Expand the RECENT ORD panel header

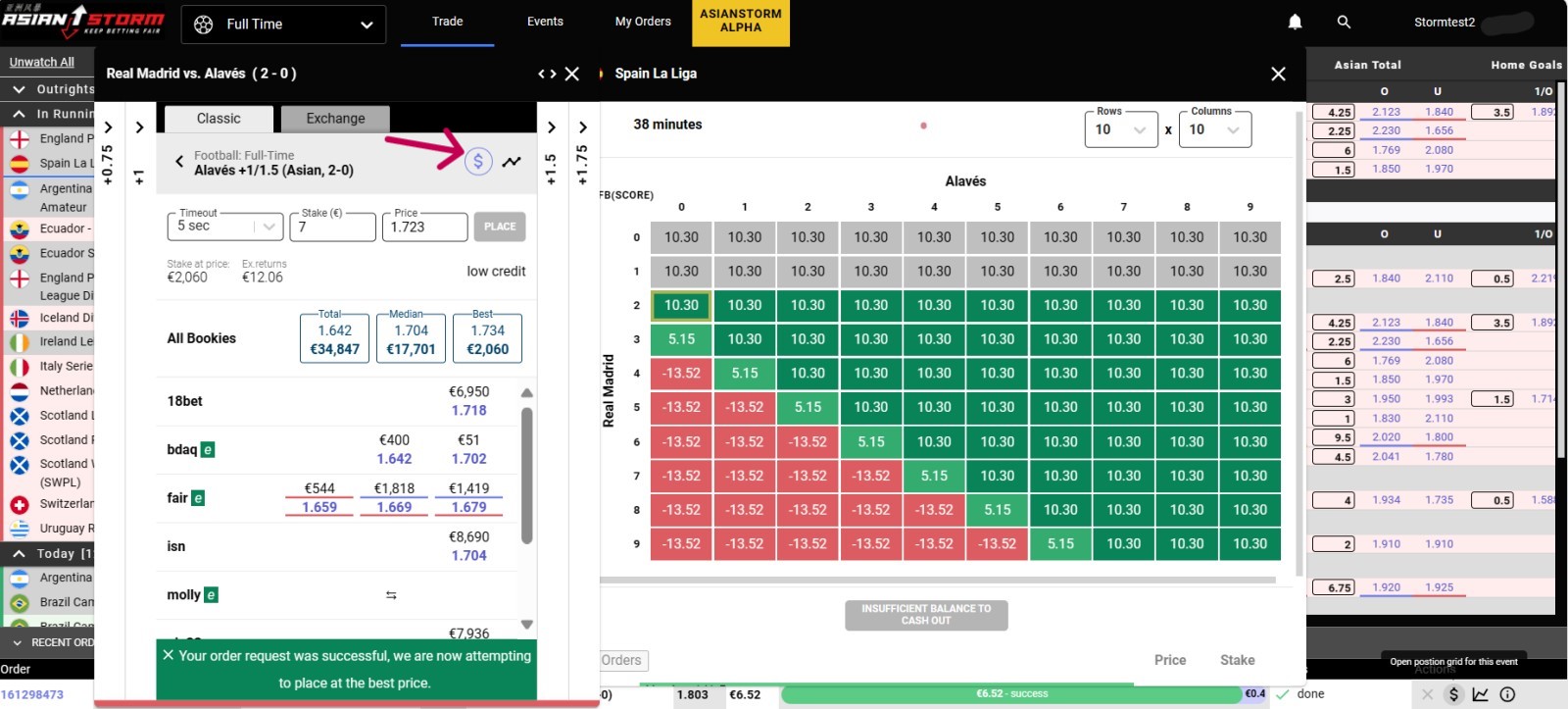[47, 642]
